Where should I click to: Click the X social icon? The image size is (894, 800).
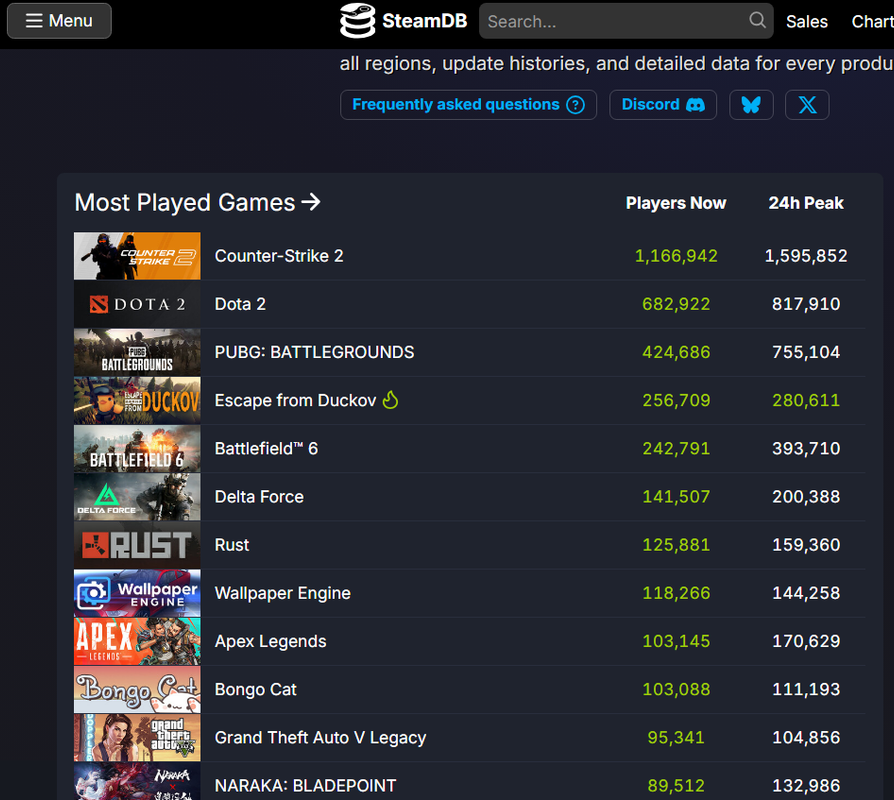(807, 105)
